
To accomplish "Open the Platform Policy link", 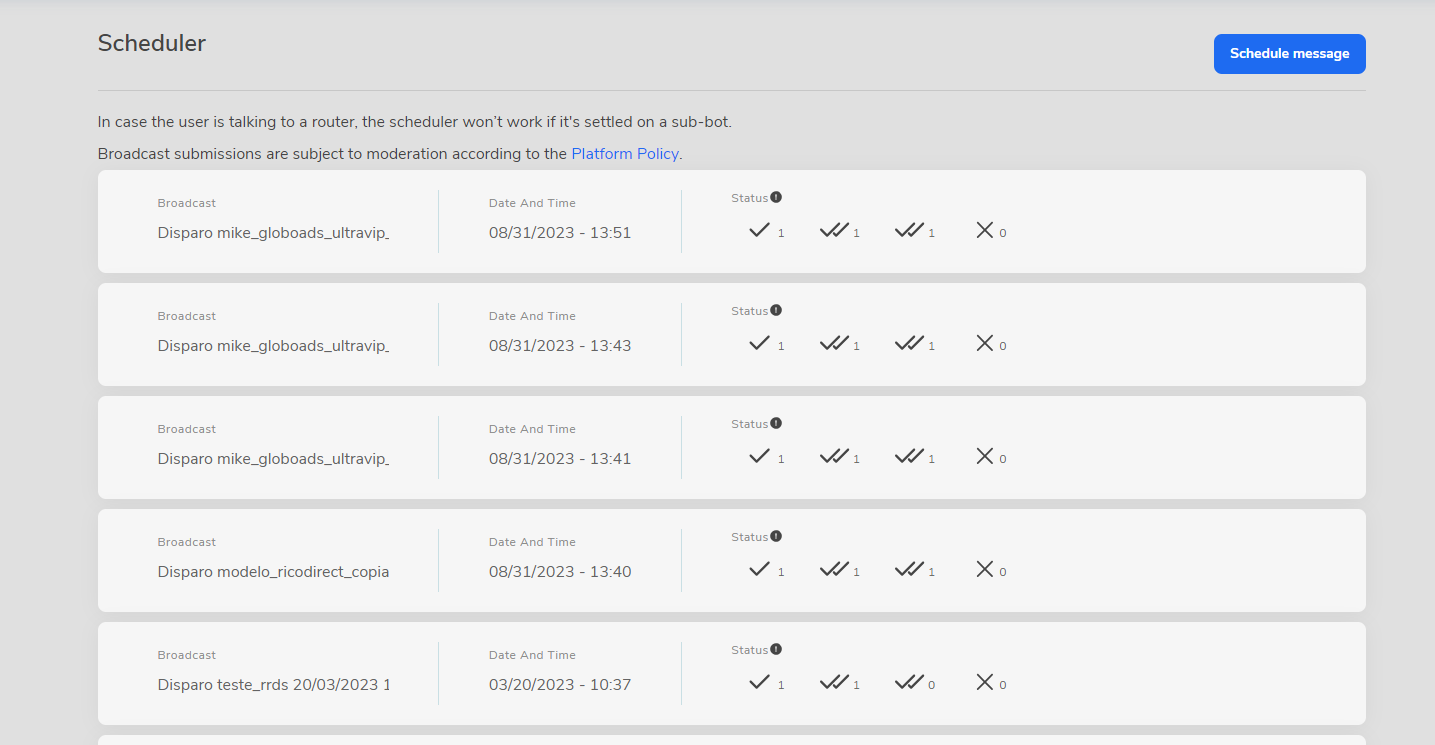I will (x=625, y=154).
